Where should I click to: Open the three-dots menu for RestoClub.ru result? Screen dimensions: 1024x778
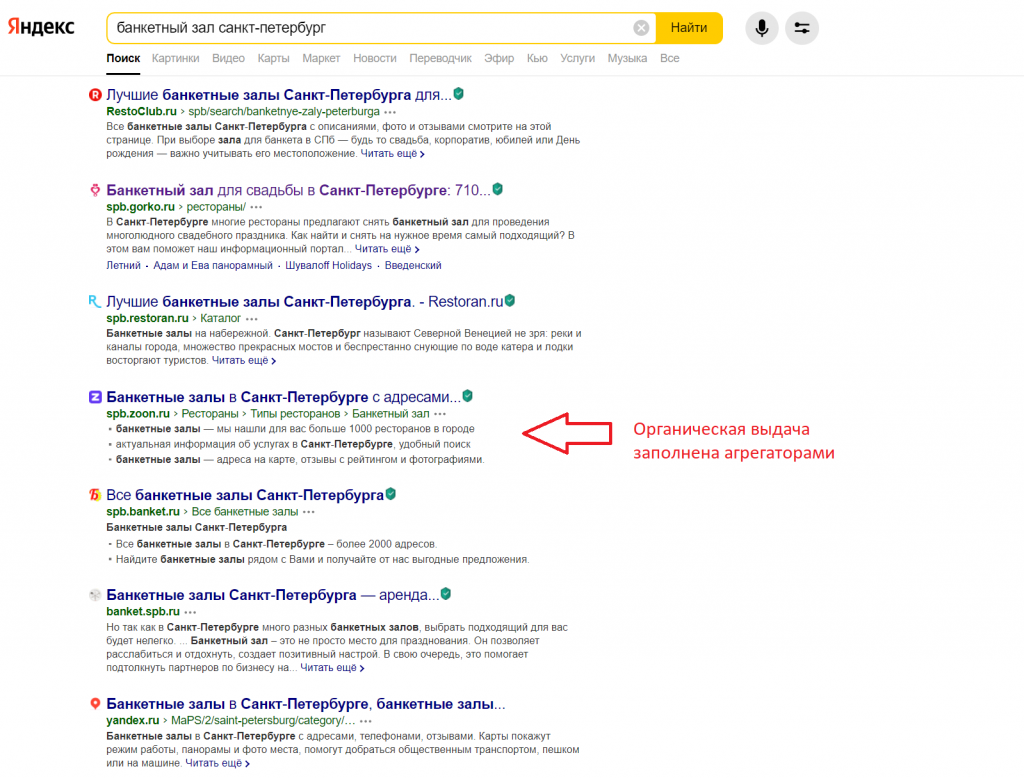(391, 112)
